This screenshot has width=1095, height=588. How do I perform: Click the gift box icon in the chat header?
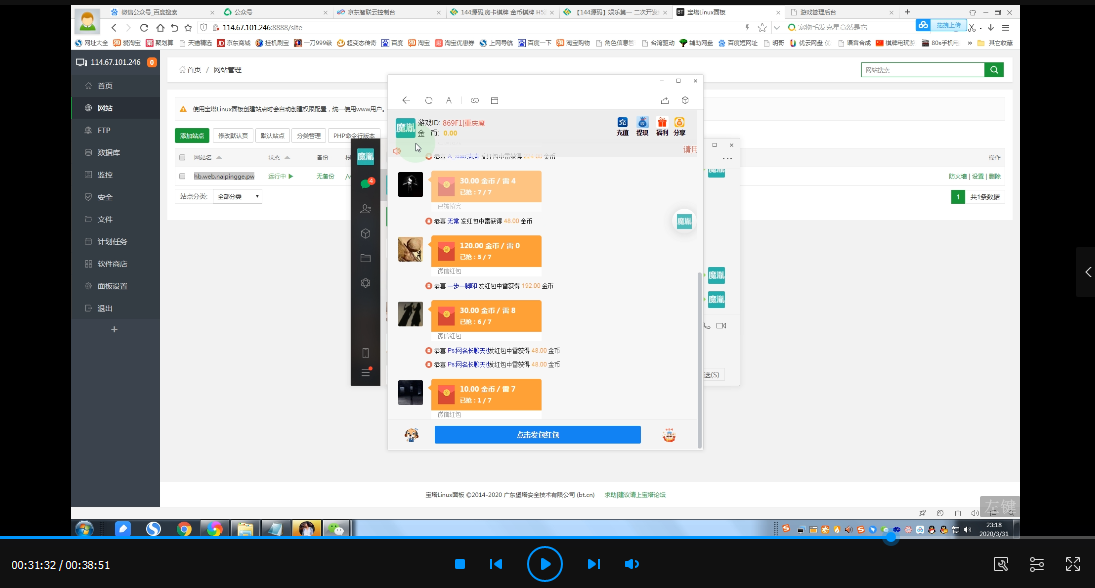click(x=661, y=124)
